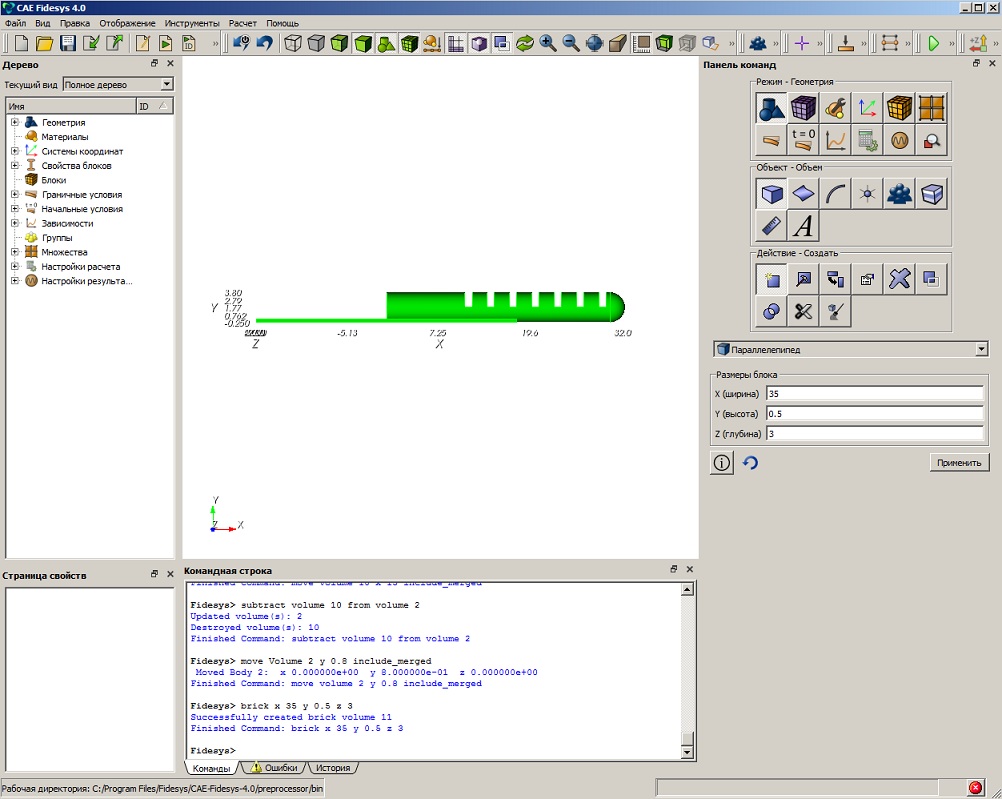Select the Initial conditions t=0 mode icon
The image size is (1002, 799).
point(803,140)
